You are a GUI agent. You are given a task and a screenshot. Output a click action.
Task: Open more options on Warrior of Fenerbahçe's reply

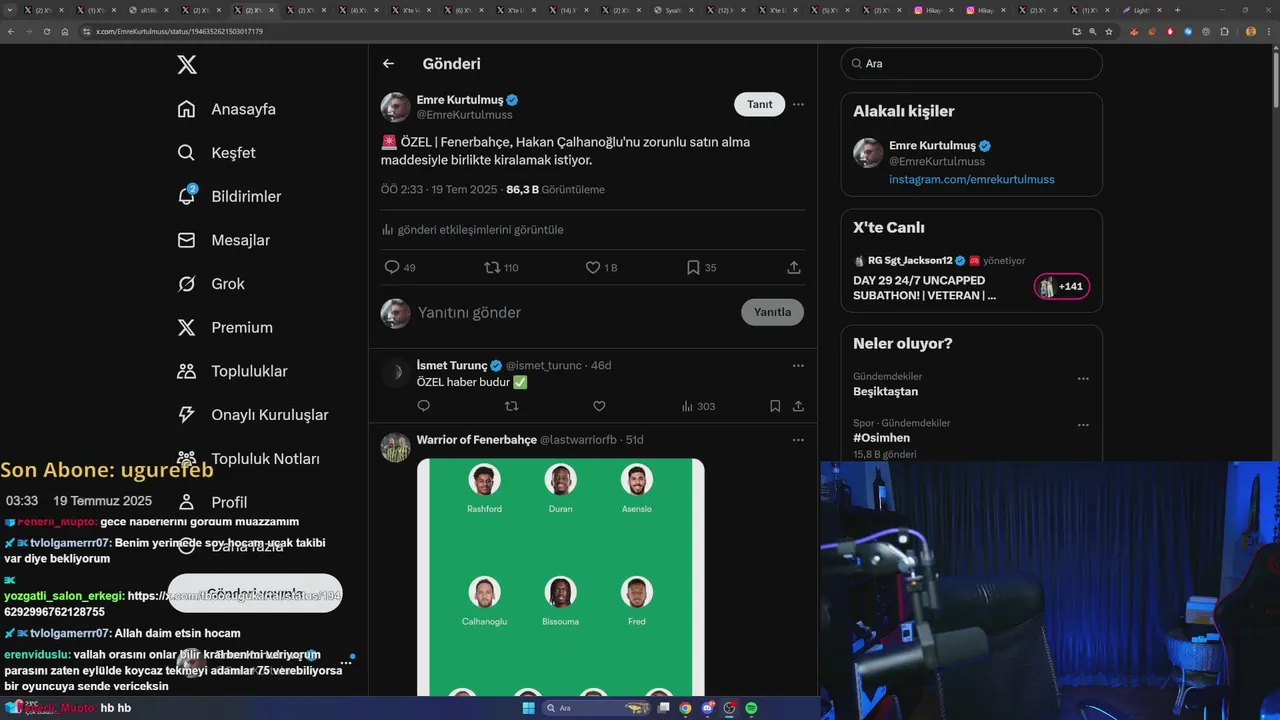(798, 440)
